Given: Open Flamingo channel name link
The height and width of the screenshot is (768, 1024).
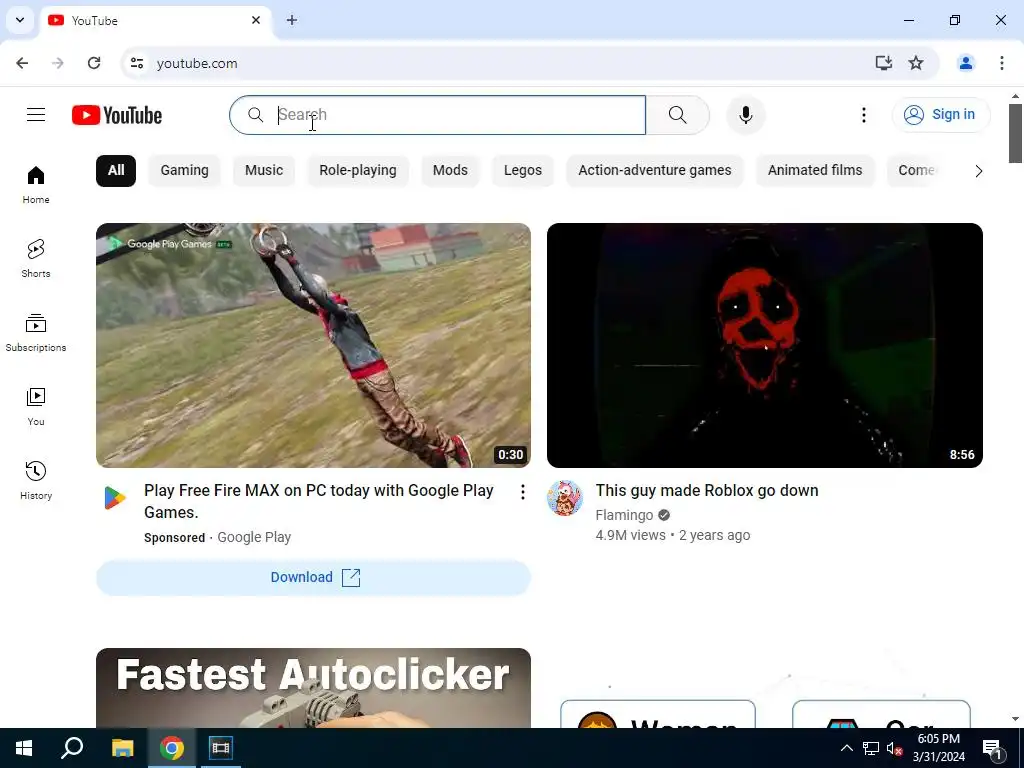Looking at the screenshot, I should point(624,515).
